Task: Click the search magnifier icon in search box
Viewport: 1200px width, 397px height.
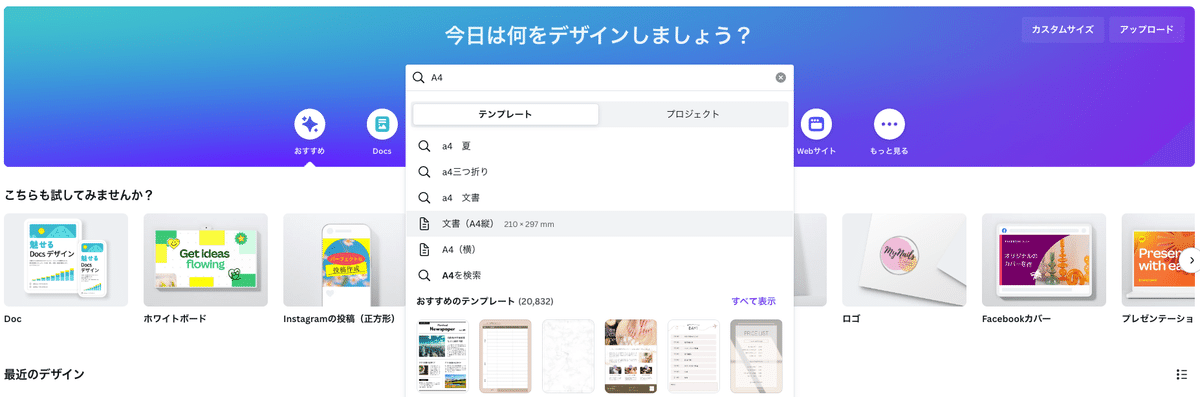Action: point(418,77)
